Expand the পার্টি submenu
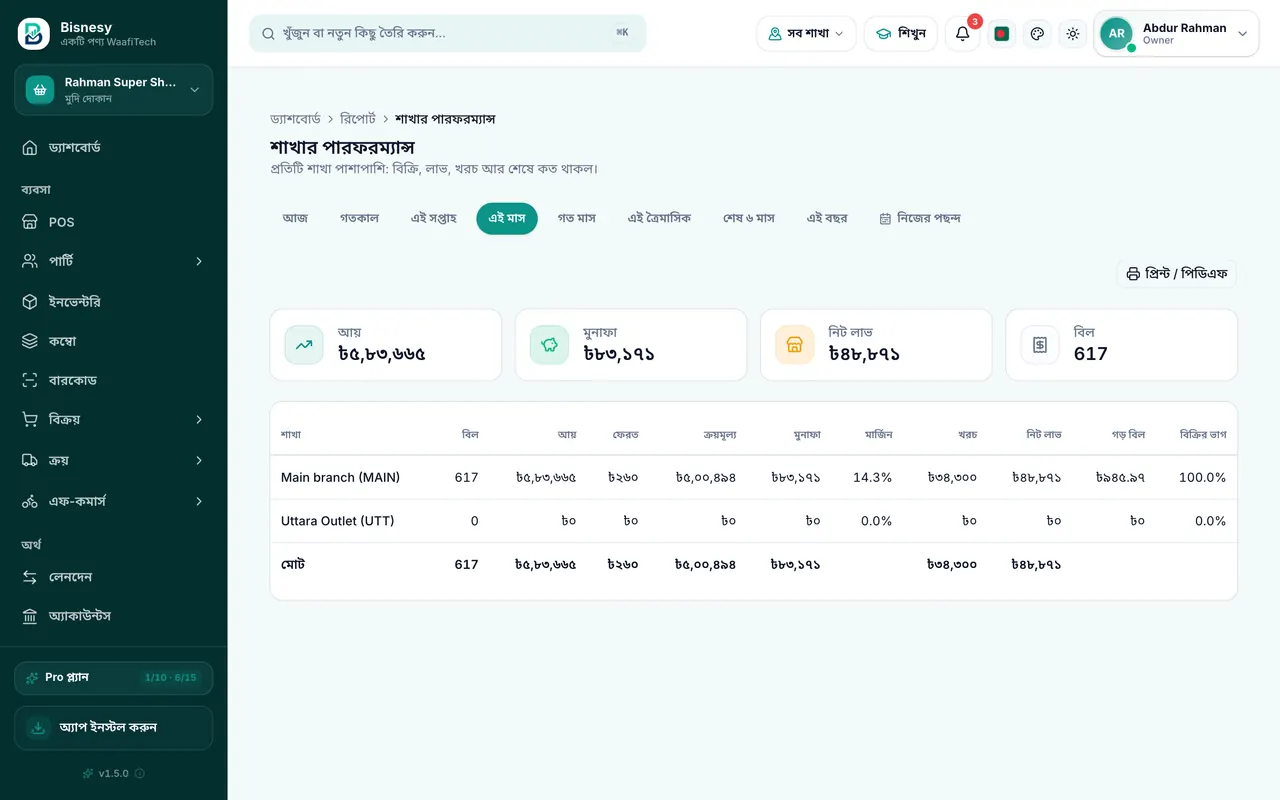1280x800 pixels. coord(114,261)
